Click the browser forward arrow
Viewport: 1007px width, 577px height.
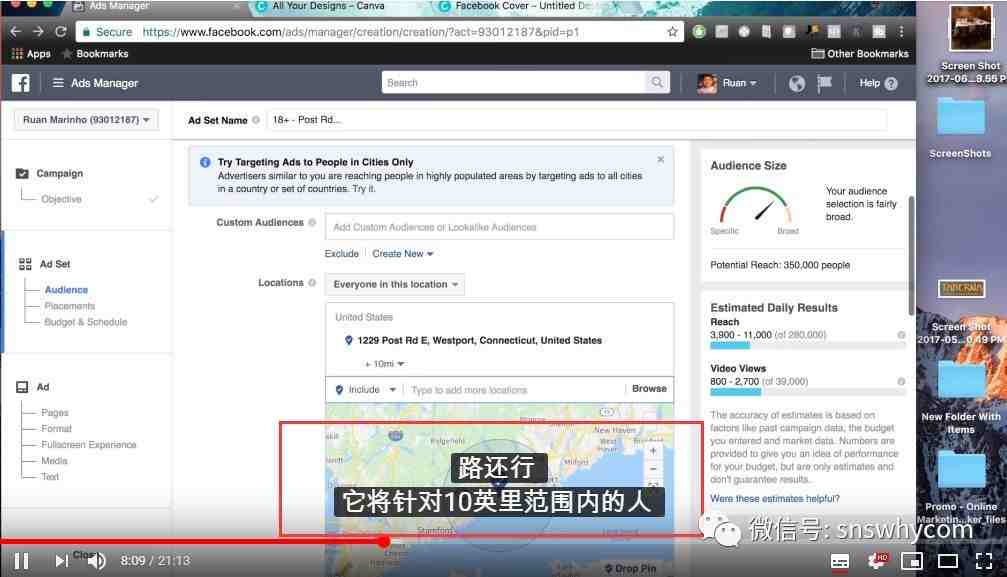(x=38, y=31)
